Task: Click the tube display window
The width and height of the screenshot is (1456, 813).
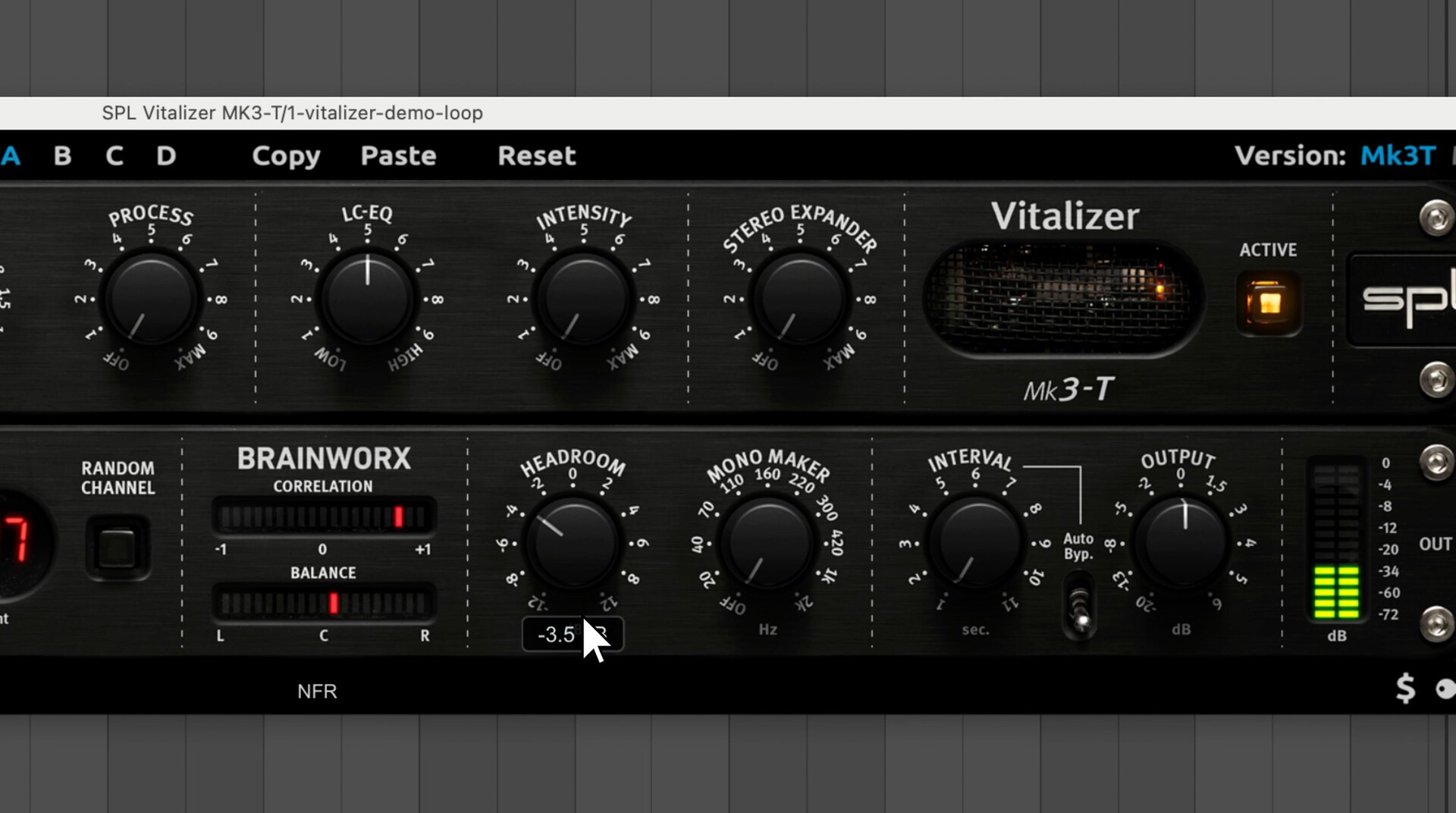Action: coord(1063,299)
